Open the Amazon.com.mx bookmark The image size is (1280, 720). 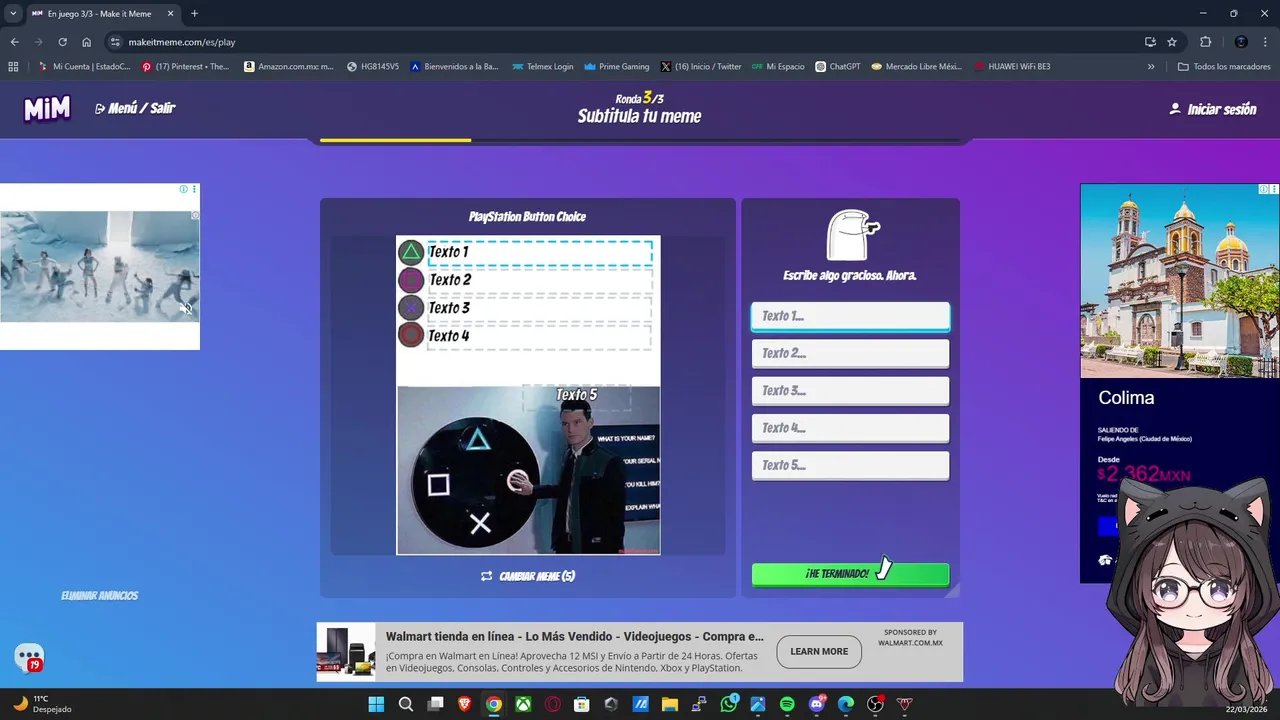point(289,67)
